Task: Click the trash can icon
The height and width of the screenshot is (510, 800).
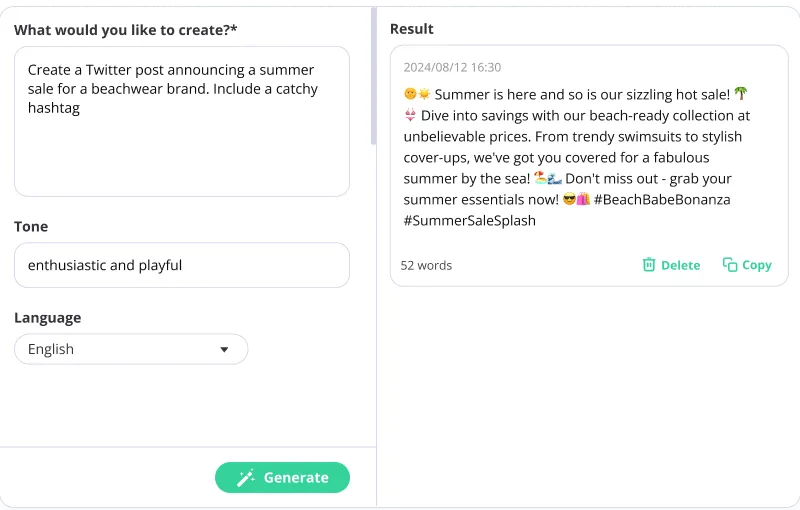Action: click(x=649, y=265)
